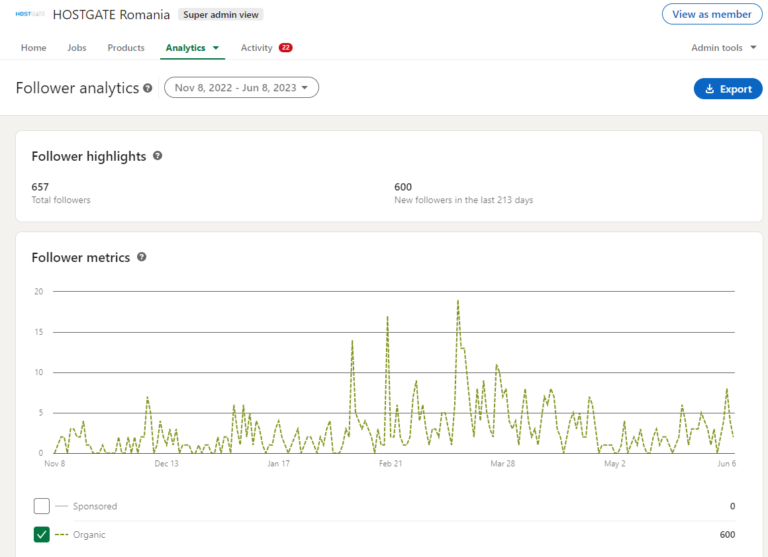Viewport: 768px width, 557px height.
Task: Go to the Home tab
Action: (x=34, y=48)
